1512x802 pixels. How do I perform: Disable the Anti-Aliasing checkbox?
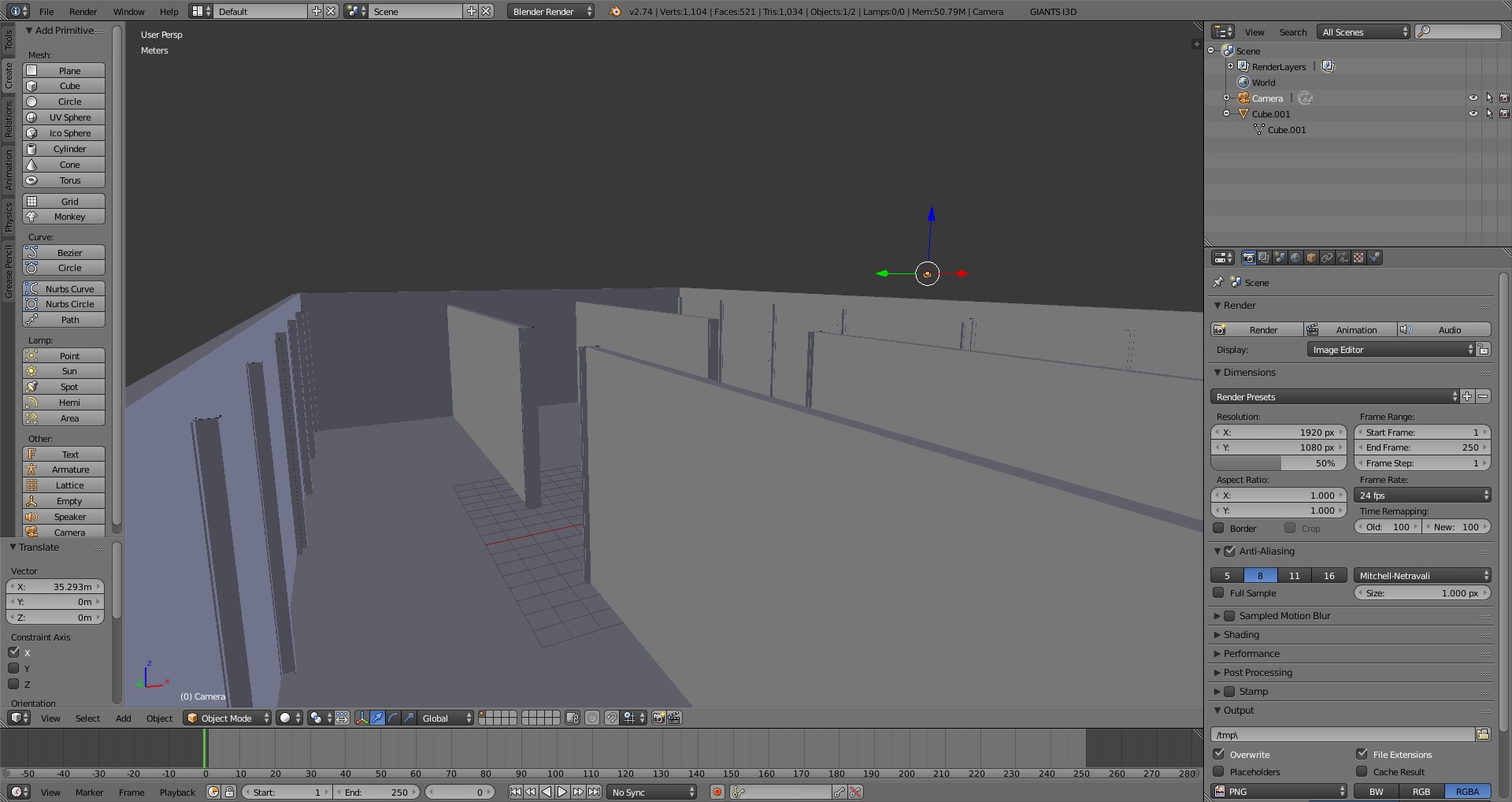(1229, 551)
